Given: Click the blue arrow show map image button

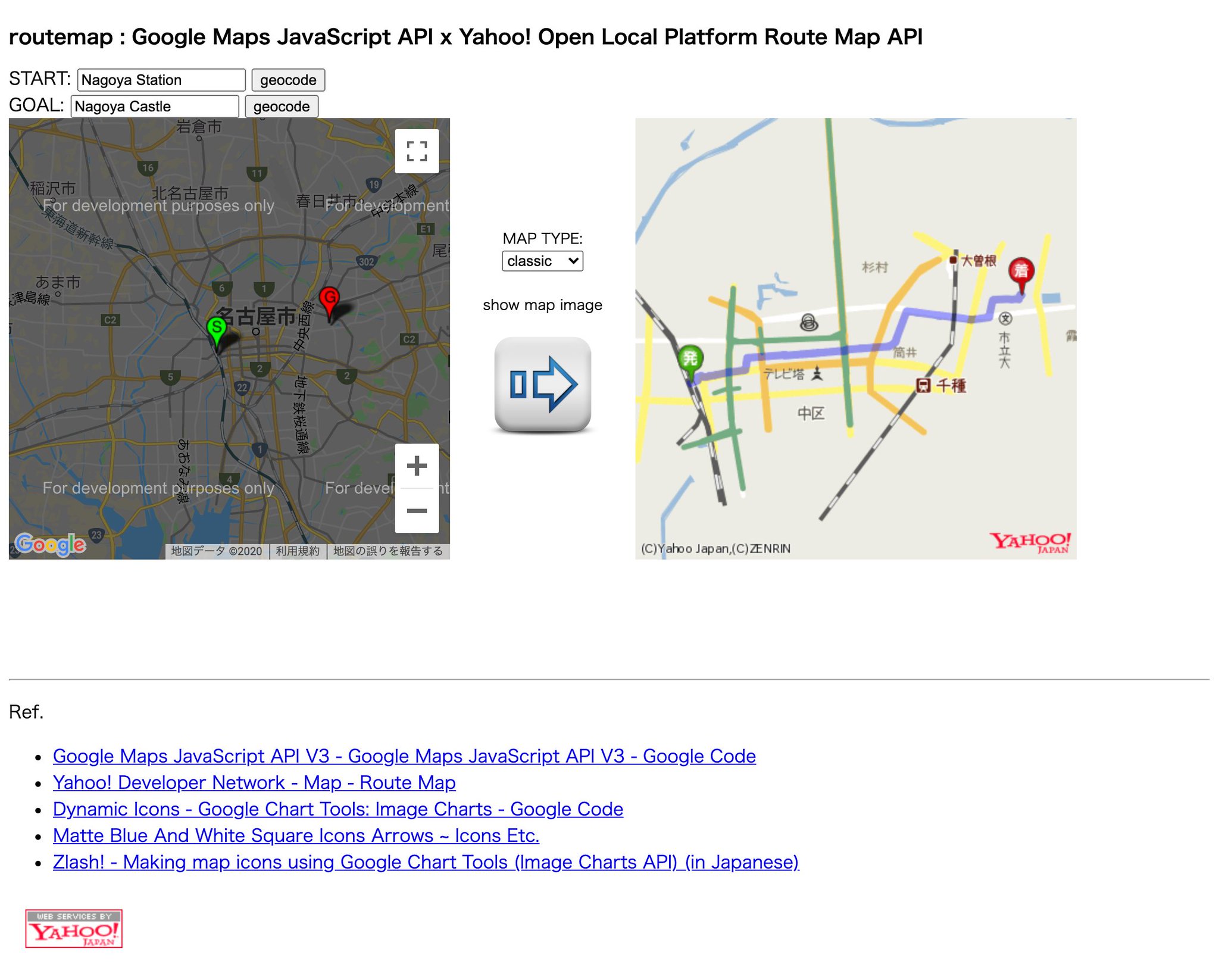Looking at the screenshot, I should pos(542,384).
